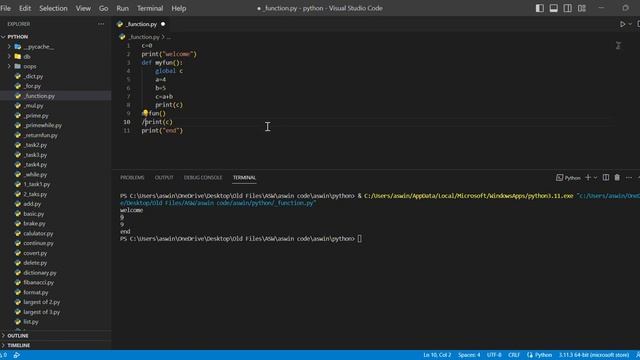Open the Run menu
Image resolution: width=640 pixels, height=360 pixels.
pos(122,8)
